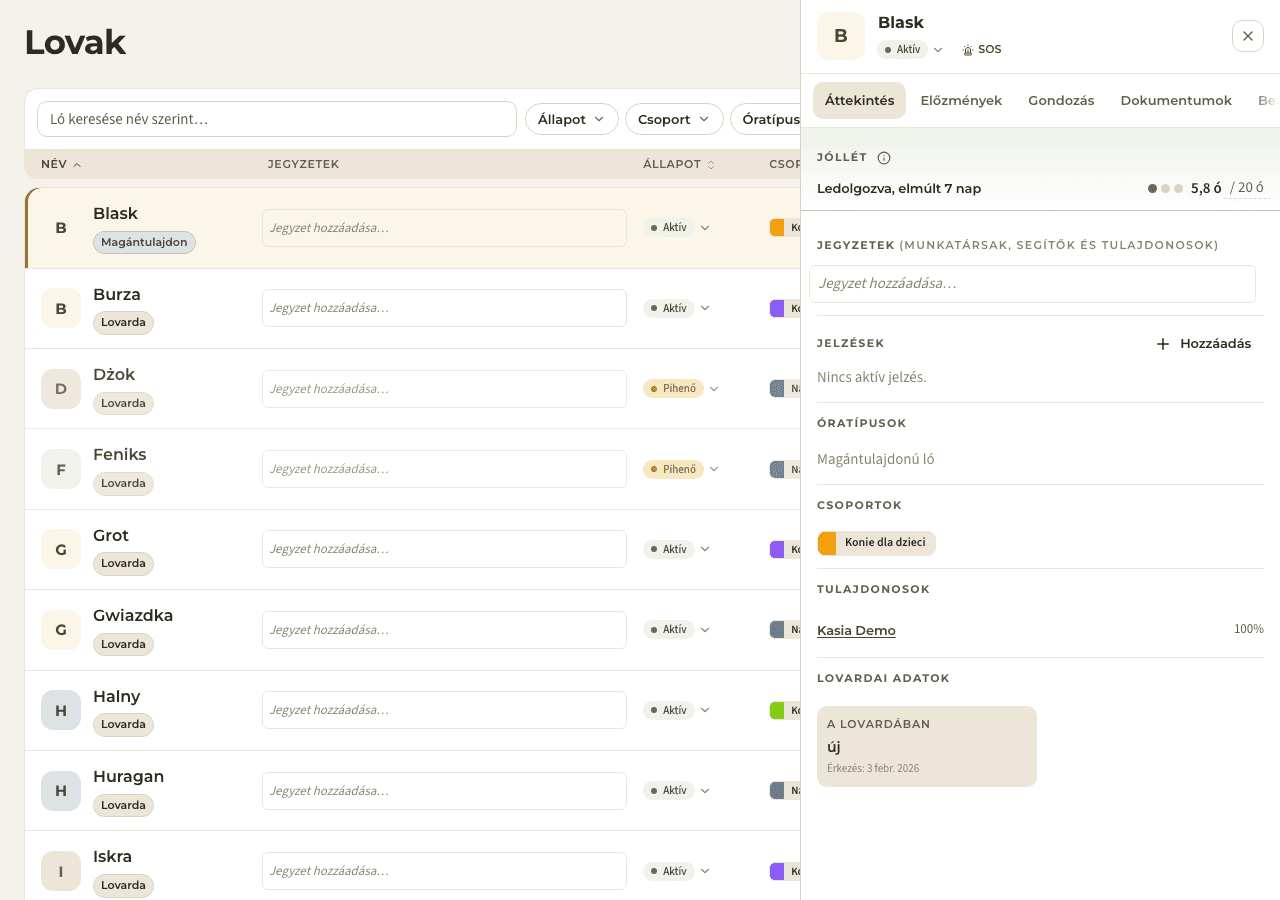Change status dropdown for Grot

point(677,549)
